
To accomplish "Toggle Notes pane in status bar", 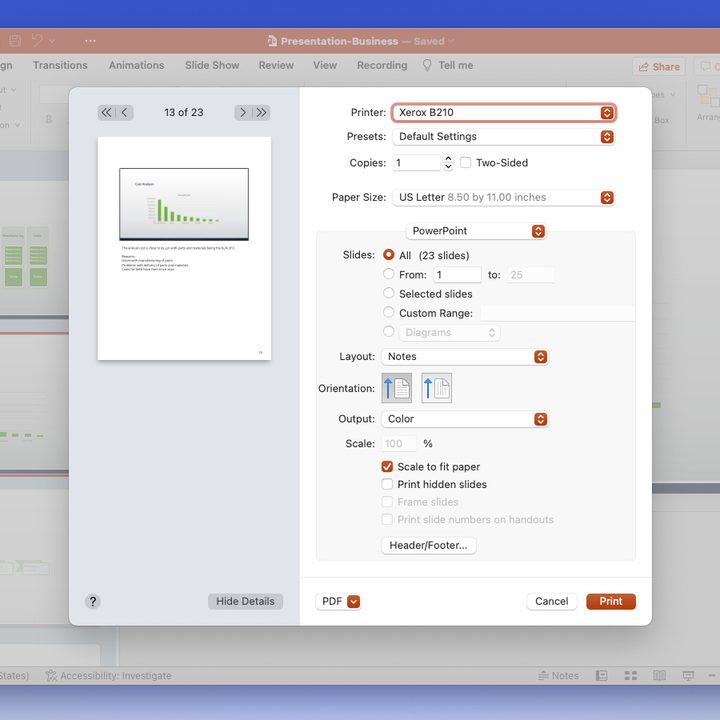I will (x=558, y=675).
